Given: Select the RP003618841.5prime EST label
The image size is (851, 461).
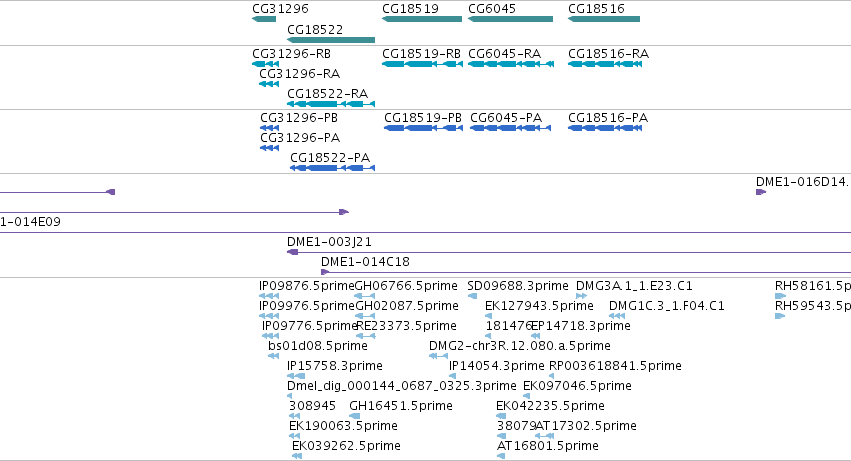Looking at the screenshot, I should (615, 366).
